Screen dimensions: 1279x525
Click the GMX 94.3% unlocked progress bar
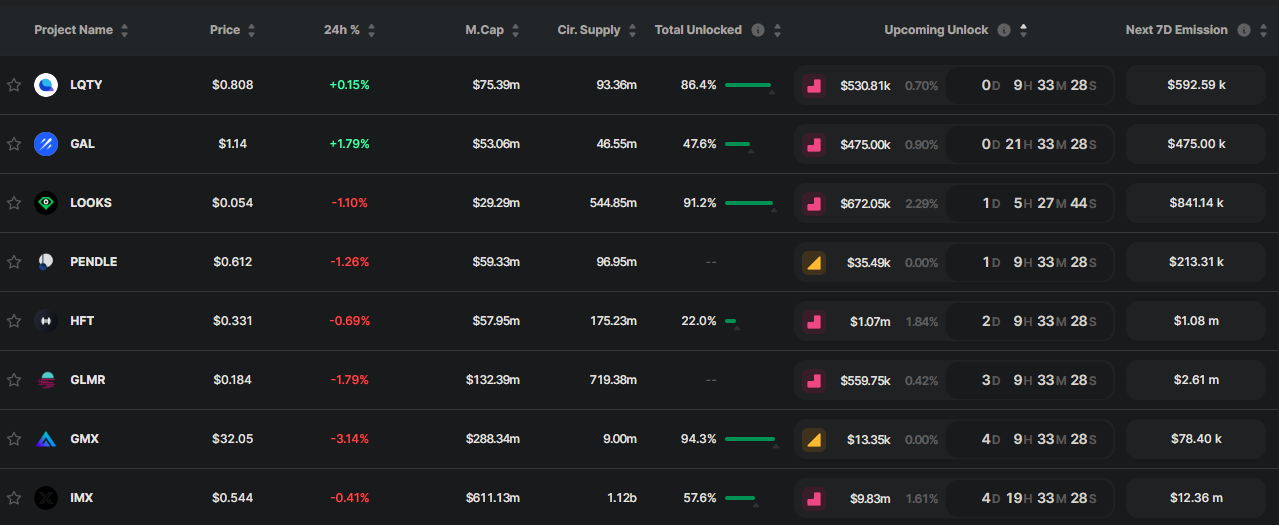(x=749, y=439)
